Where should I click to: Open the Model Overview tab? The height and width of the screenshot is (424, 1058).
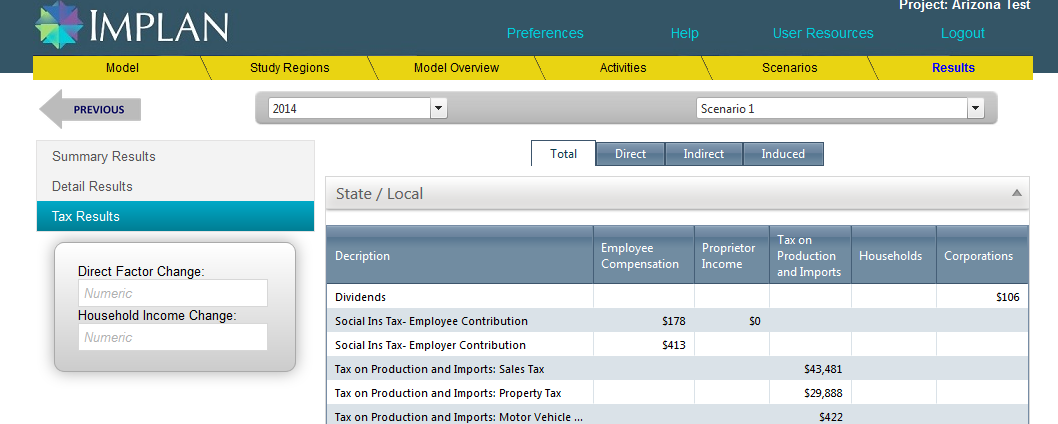click(x=456, y=68)
